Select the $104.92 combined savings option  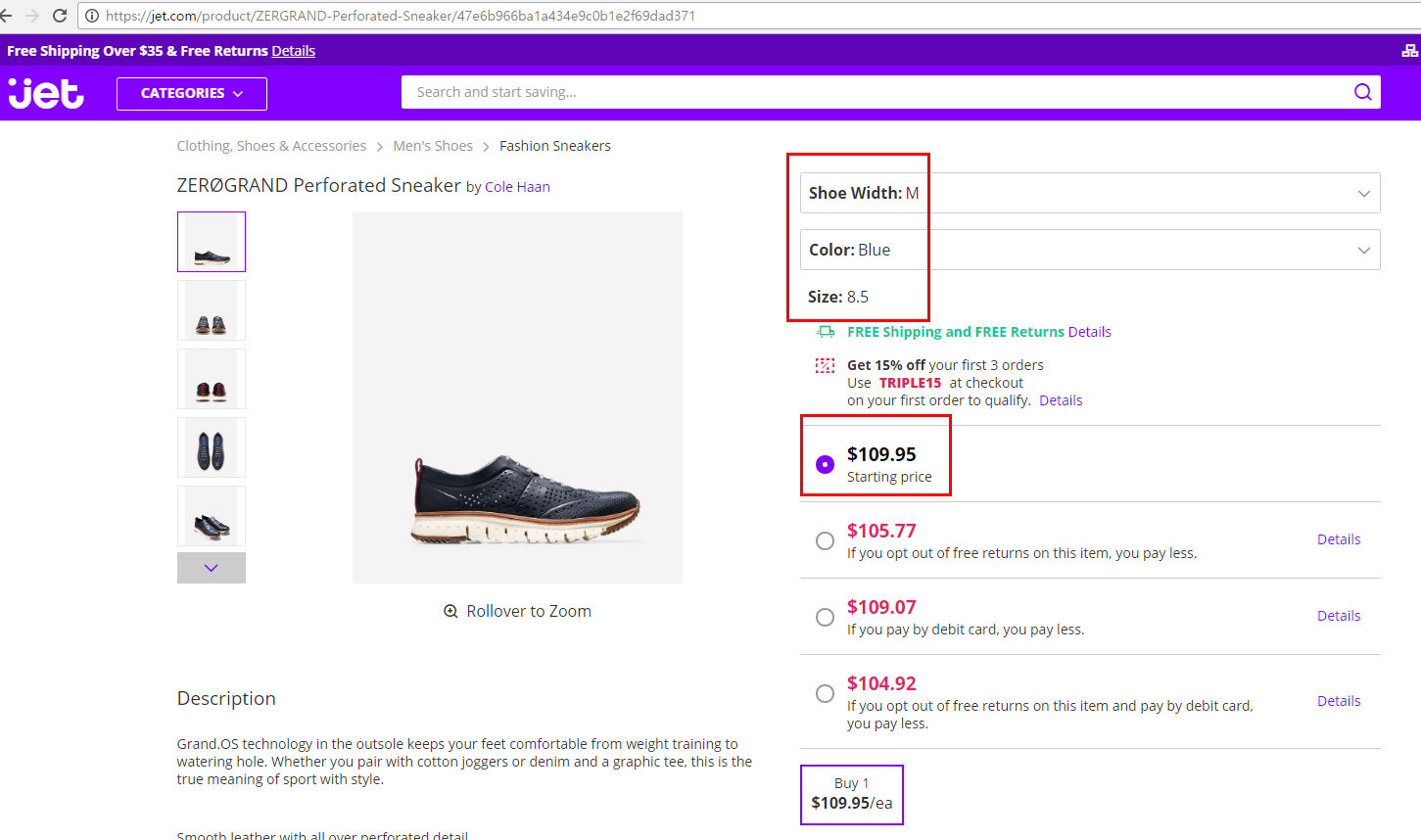click(825, 693)
